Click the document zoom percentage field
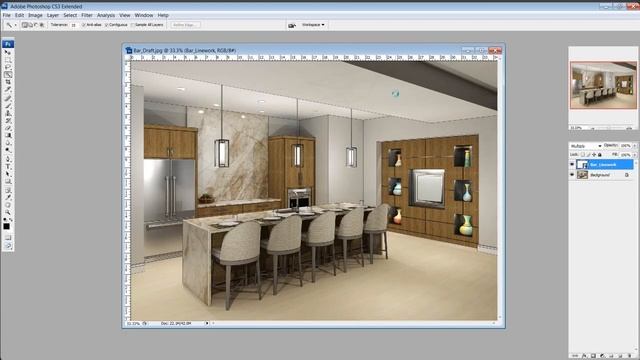The width and height of the screenshot is (640, 360). click(x=133, y=323)
